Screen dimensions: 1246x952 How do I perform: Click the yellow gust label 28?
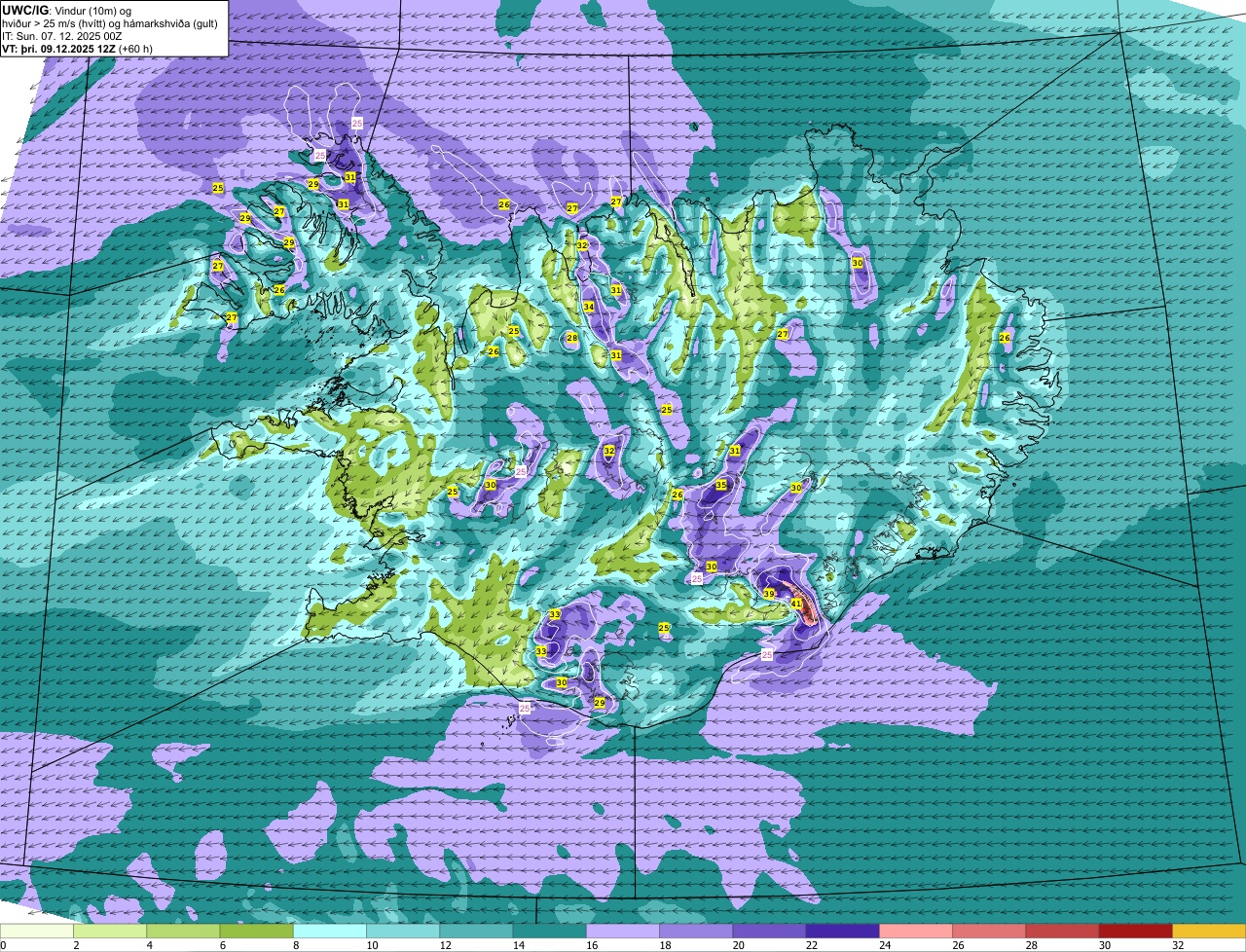point(572,338)
